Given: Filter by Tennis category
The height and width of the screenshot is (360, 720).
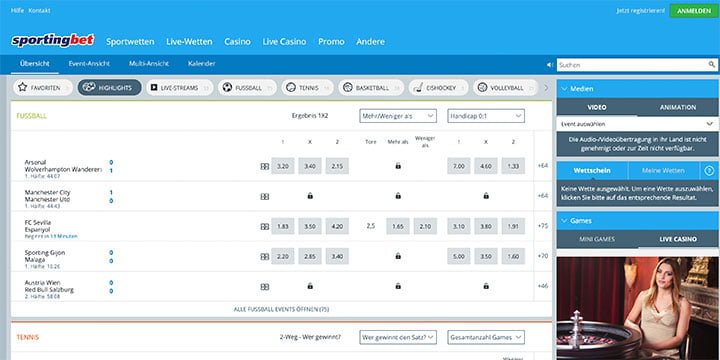Looking at the screenshot, I should click(x=308, y=88).
